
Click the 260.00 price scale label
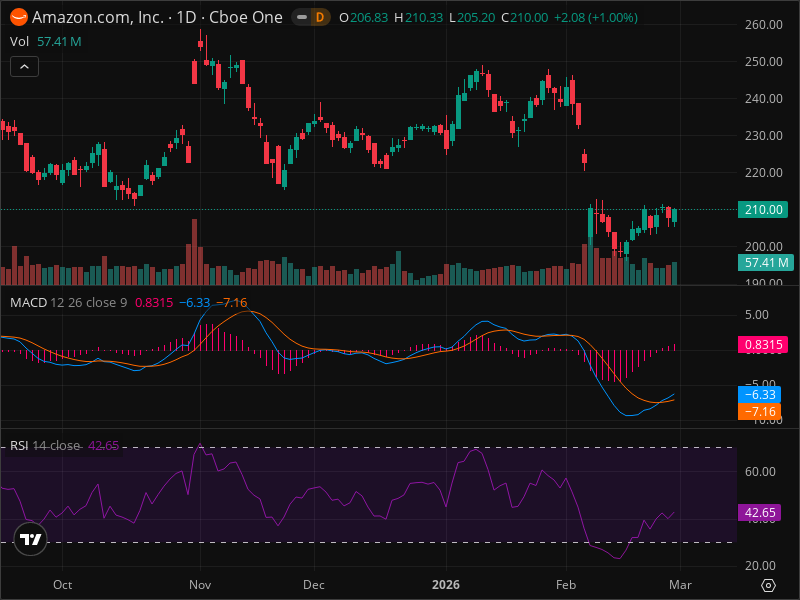[763, 24]
